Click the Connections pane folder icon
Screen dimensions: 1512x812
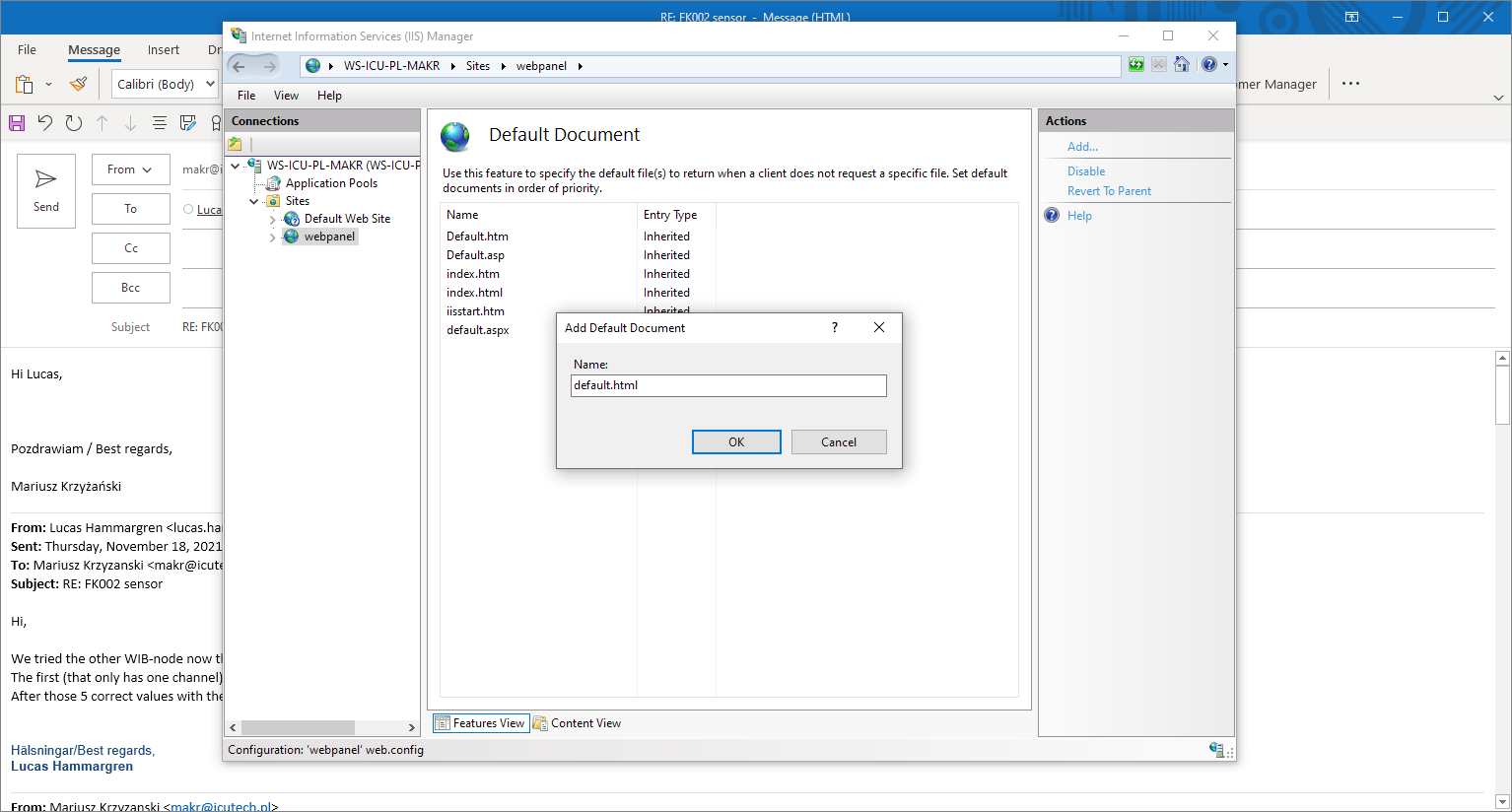coord(236,144)
